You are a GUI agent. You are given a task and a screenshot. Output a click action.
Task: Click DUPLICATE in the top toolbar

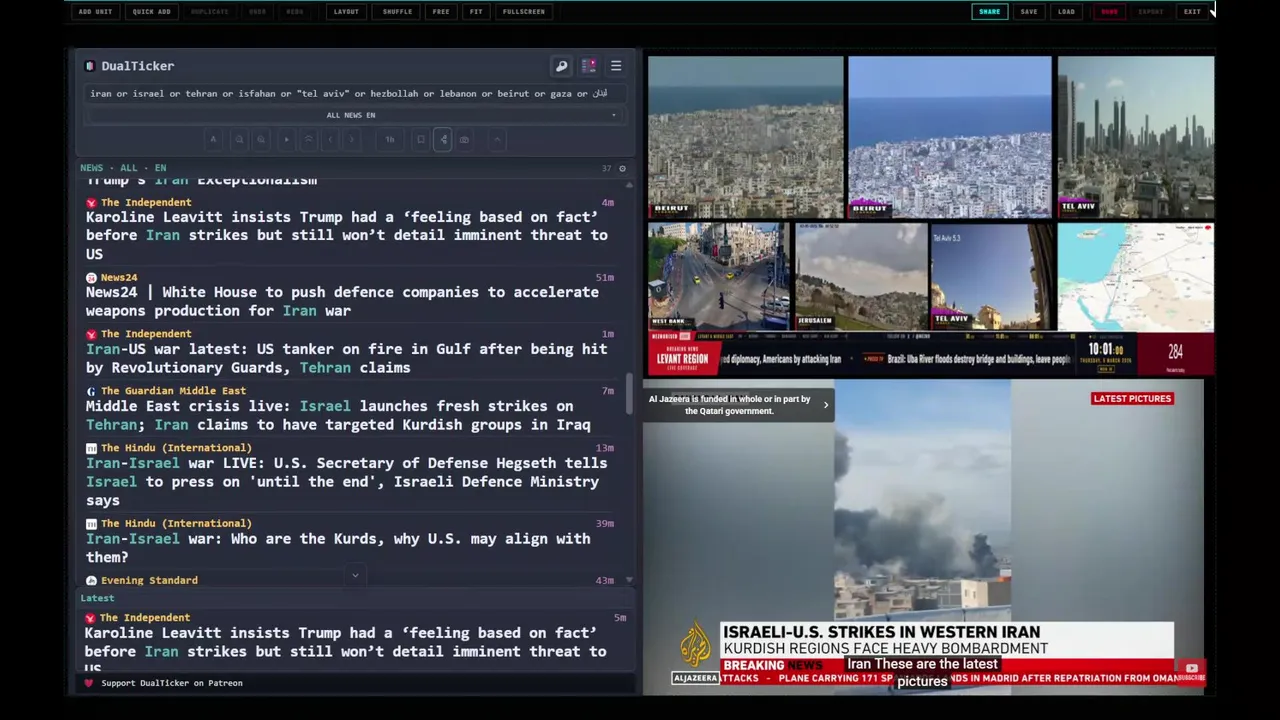[210, 12]
